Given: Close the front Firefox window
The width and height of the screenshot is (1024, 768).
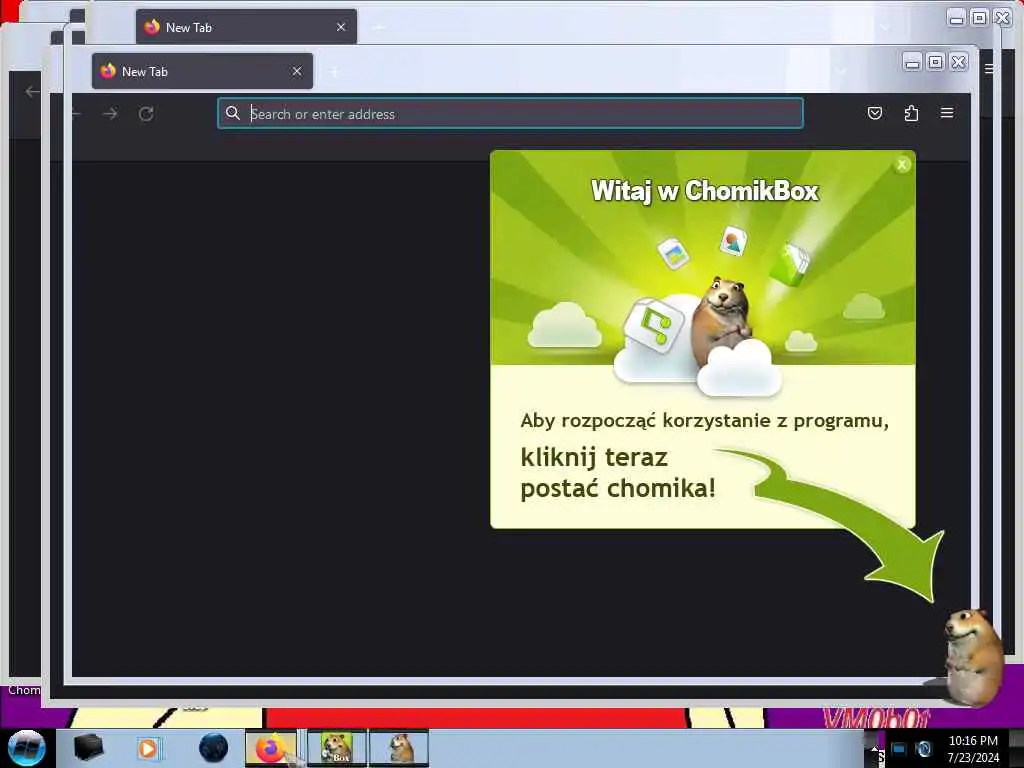Looking at the screenshot, I should coord(959,62).
